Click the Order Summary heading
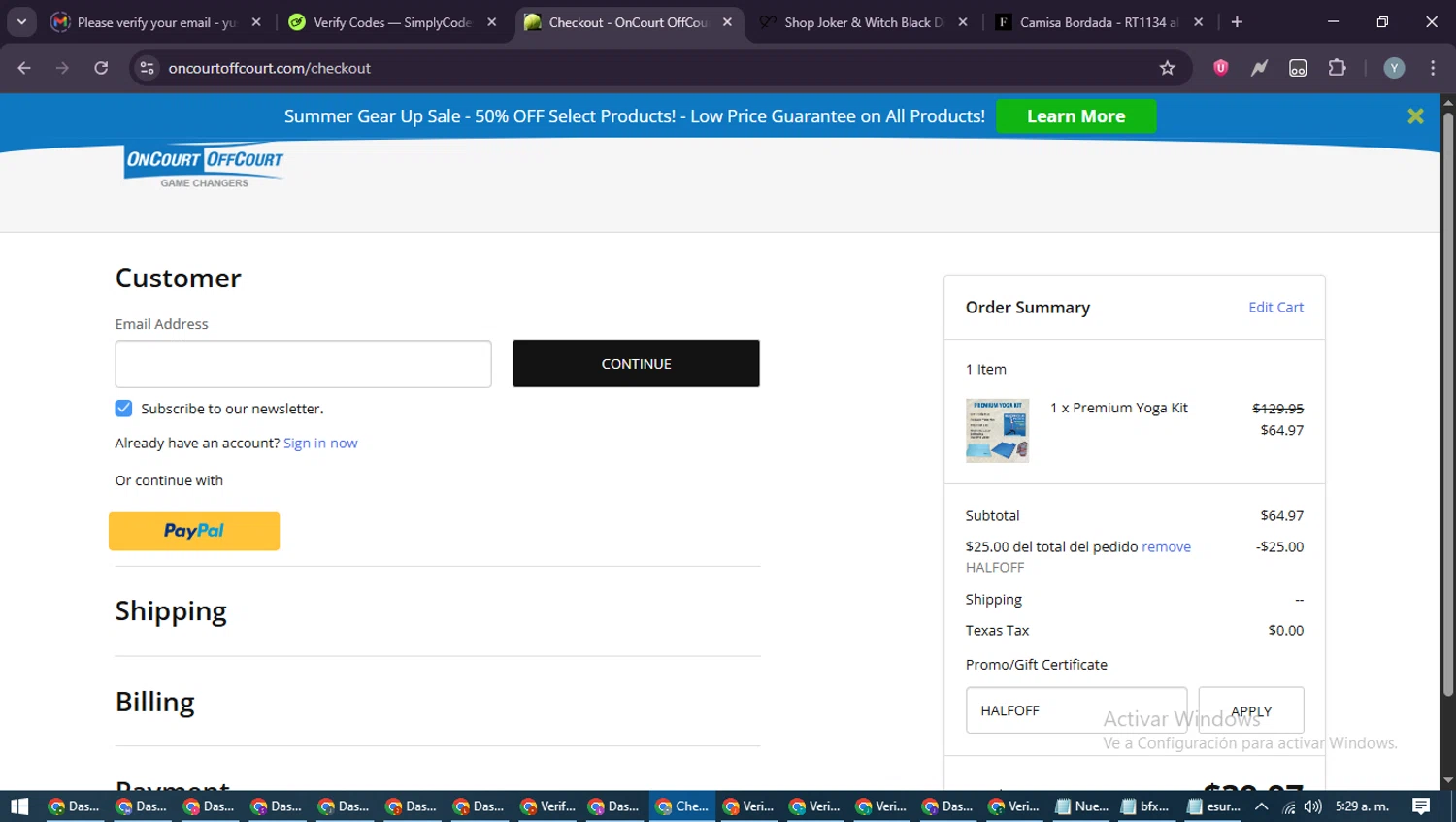This screenshot has height=822, width=1456. pyautogui.click(x=1027, y=307)
